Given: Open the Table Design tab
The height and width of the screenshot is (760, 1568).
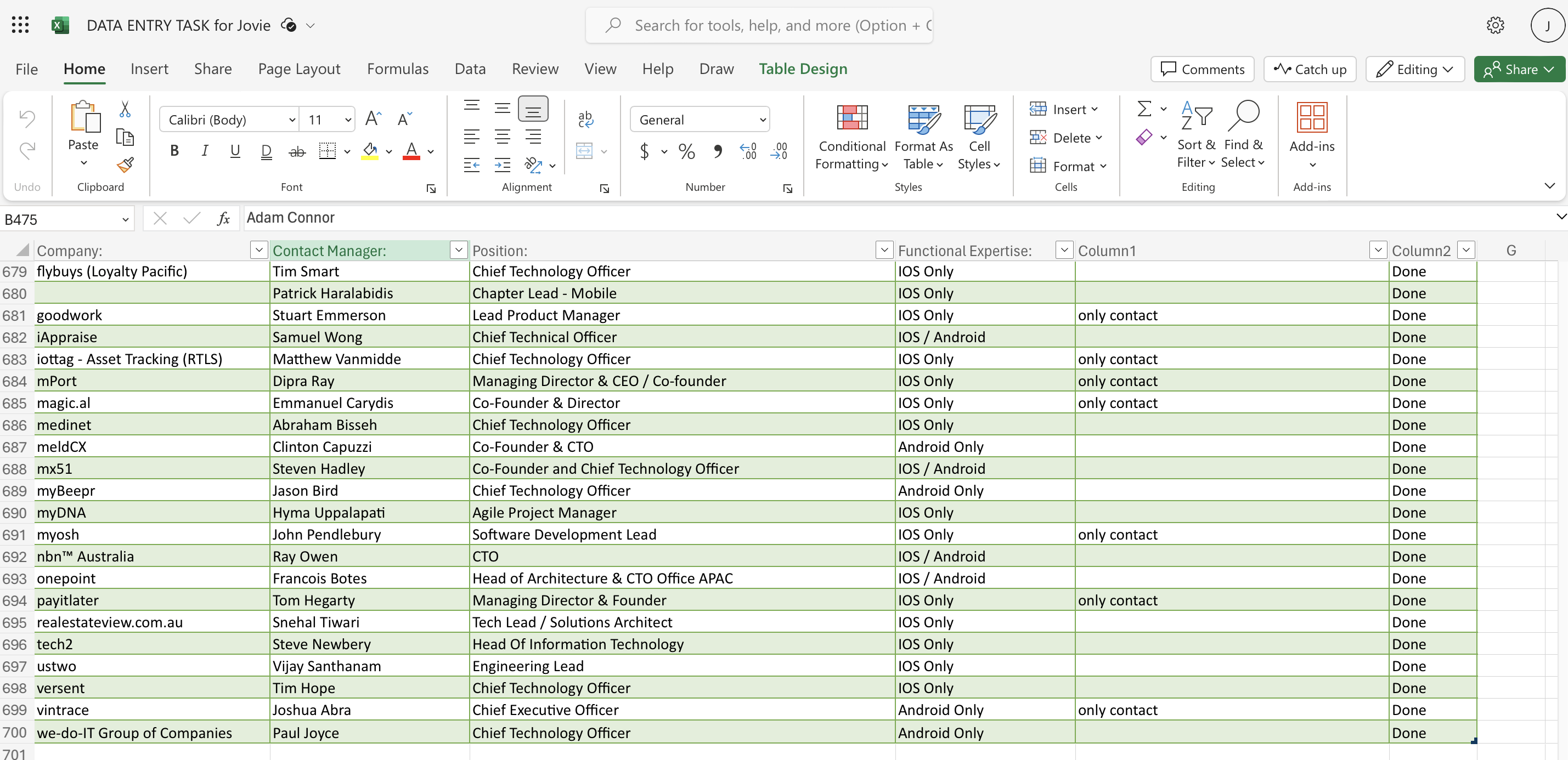Looking at the screenshot, I should coord(803,69).
